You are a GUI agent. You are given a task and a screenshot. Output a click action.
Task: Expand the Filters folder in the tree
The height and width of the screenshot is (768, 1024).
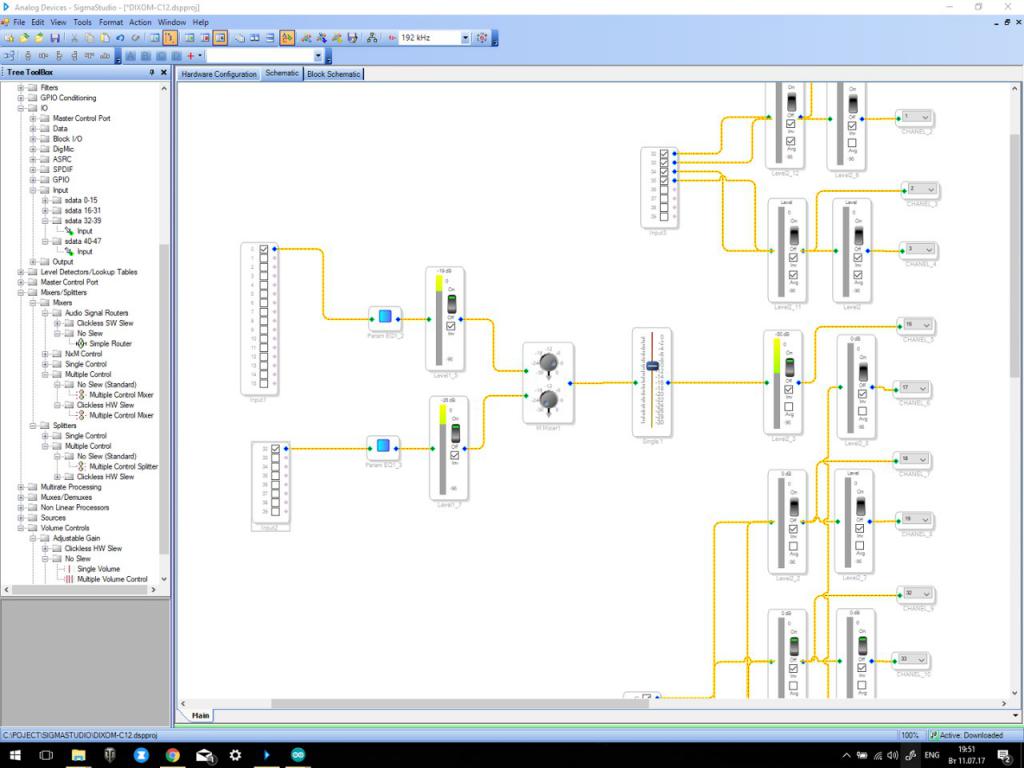20,88
